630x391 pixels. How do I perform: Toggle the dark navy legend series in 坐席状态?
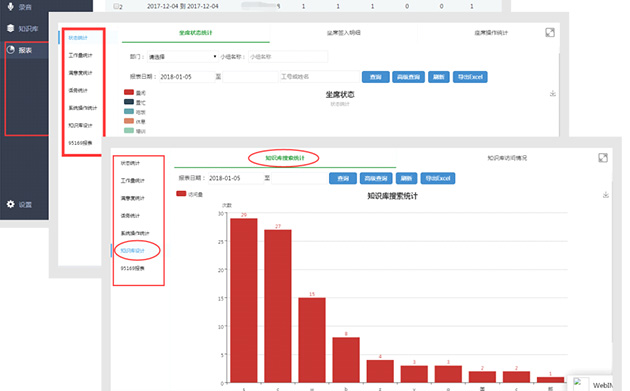coord(129,102)
